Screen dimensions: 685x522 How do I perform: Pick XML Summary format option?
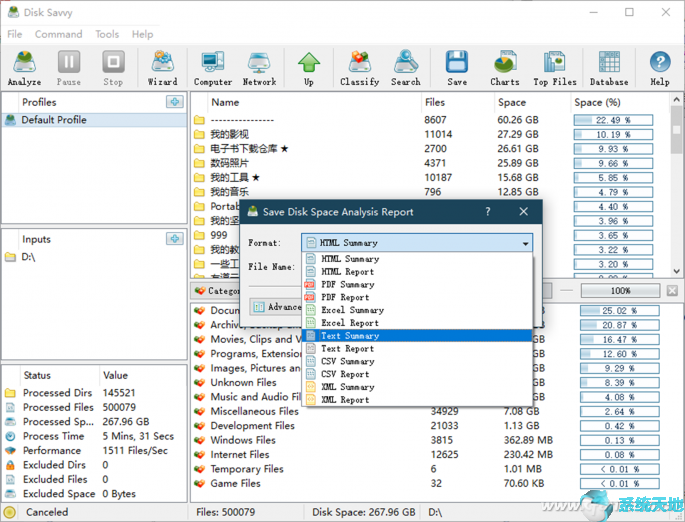tap(419, 387)
